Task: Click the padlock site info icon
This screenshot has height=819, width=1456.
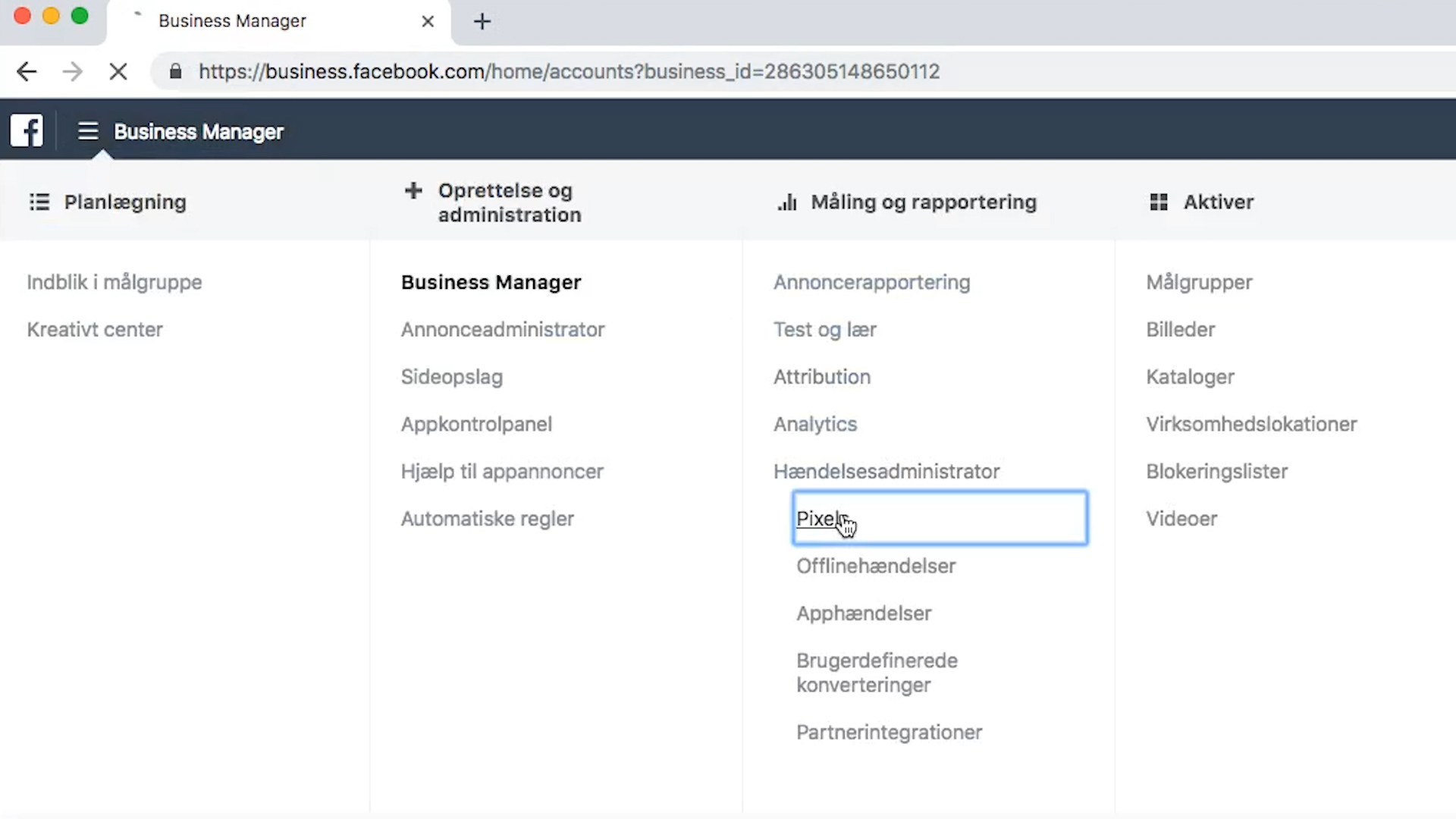Action: pos(176,71)
